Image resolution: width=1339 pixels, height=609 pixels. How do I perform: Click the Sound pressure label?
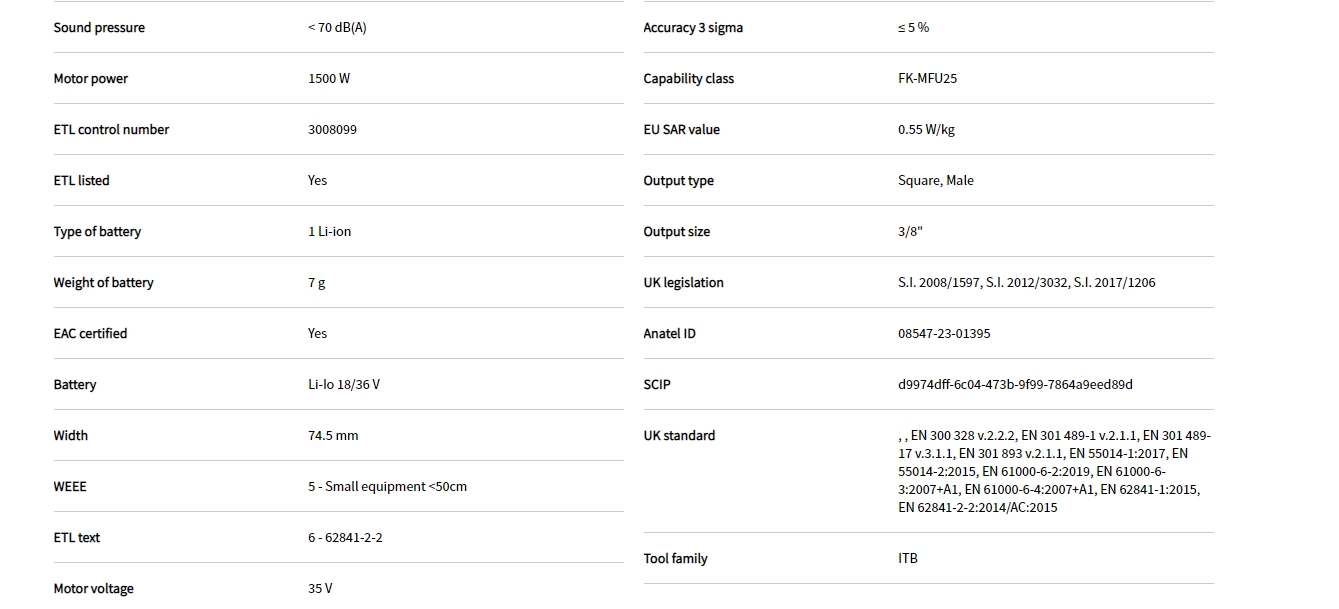coord(99,28)
